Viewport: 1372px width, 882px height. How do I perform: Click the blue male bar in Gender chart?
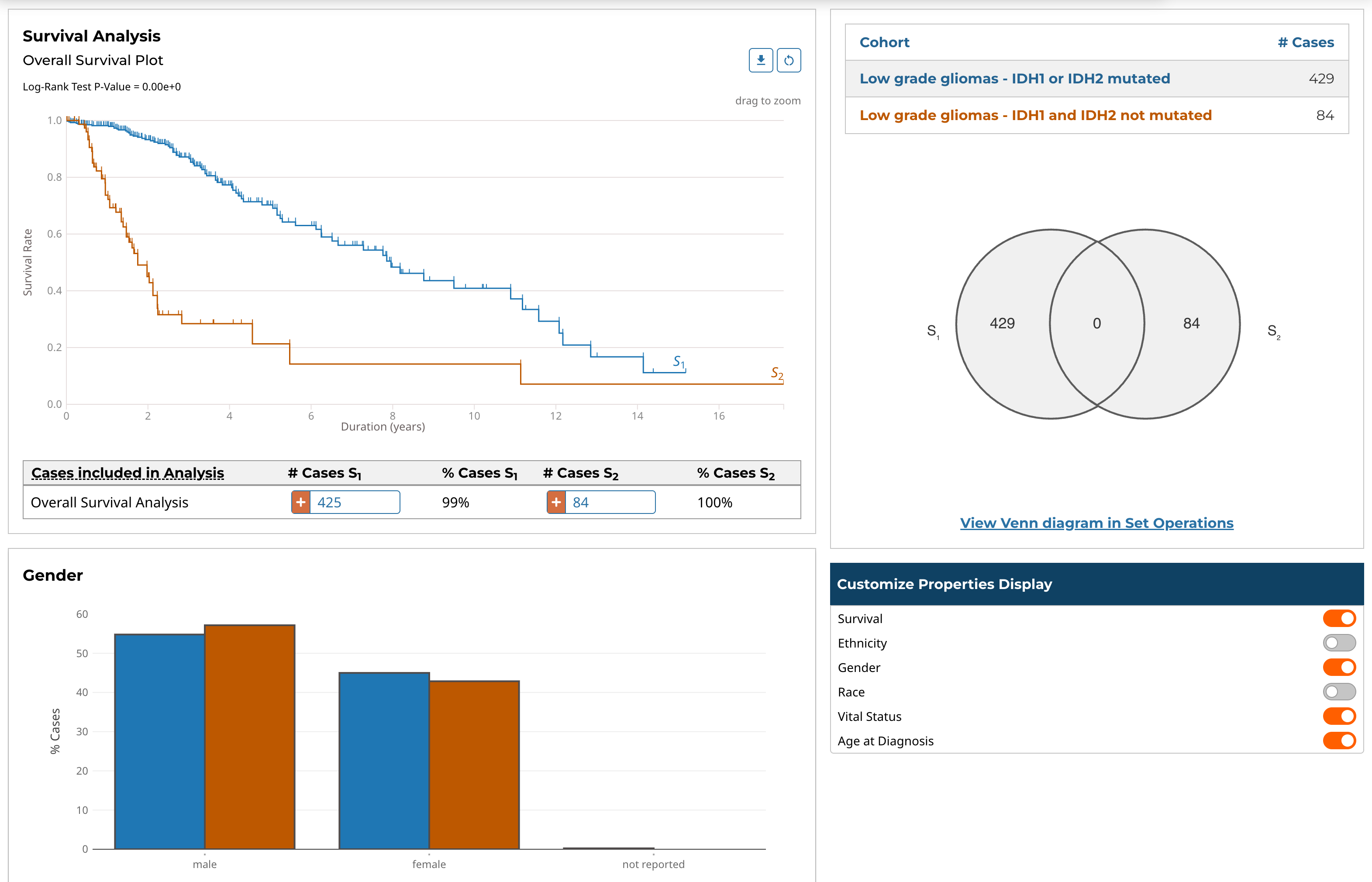click(159, 742)
